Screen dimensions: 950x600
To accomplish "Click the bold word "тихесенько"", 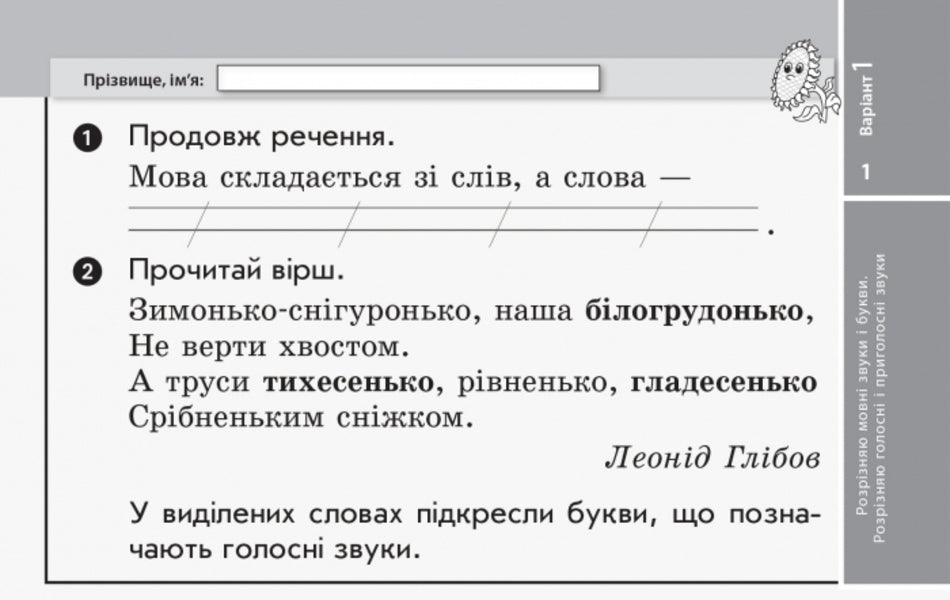I will 348,383.
